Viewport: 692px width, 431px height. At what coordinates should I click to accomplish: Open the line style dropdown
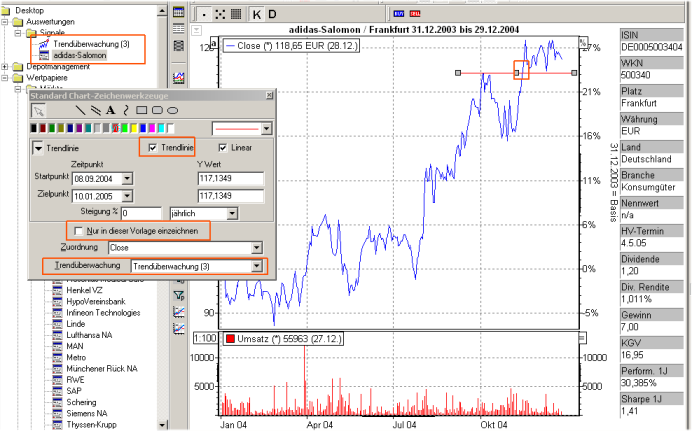pyautogui.click(x=266, y=129)
